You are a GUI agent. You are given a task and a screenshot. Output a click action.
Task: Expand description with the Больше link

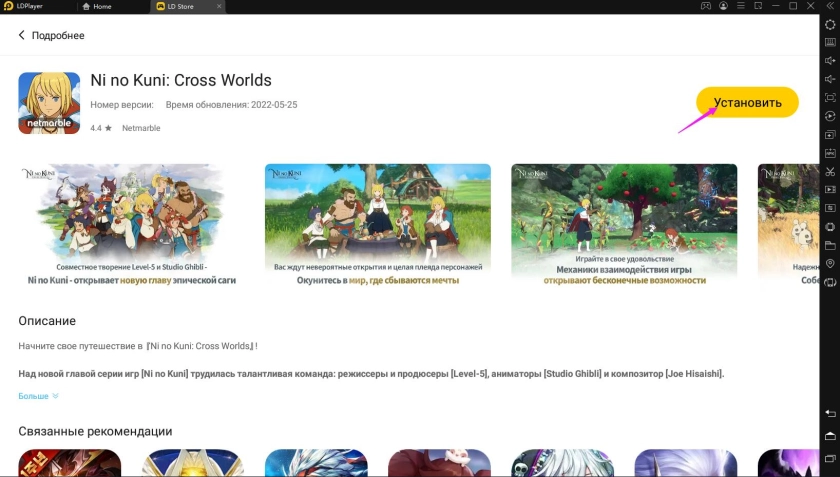pyautogui.click(x=38, y=396)
